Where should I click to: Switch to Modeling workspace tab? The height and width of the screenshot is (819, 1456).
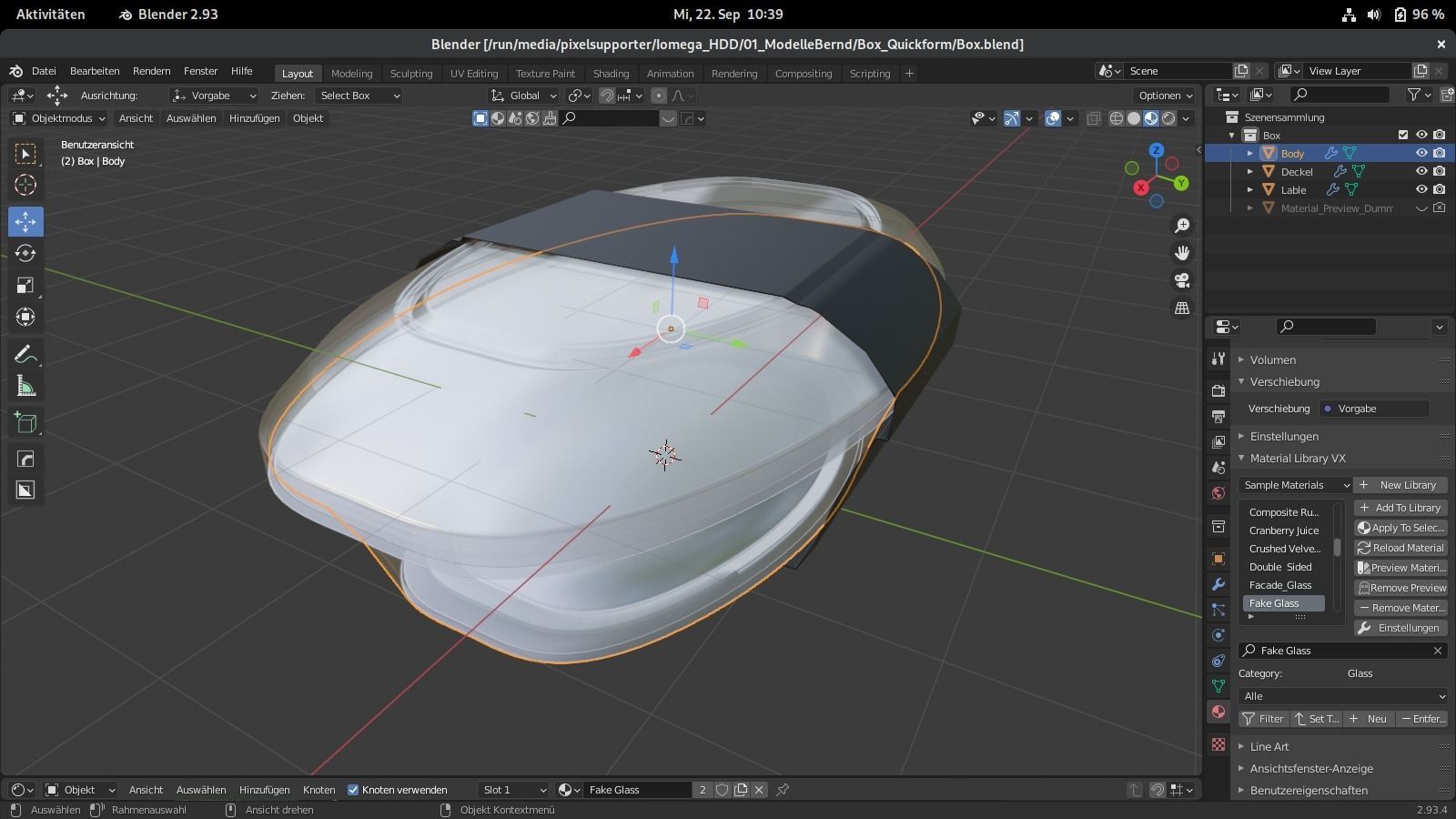(x=351, y=74)
